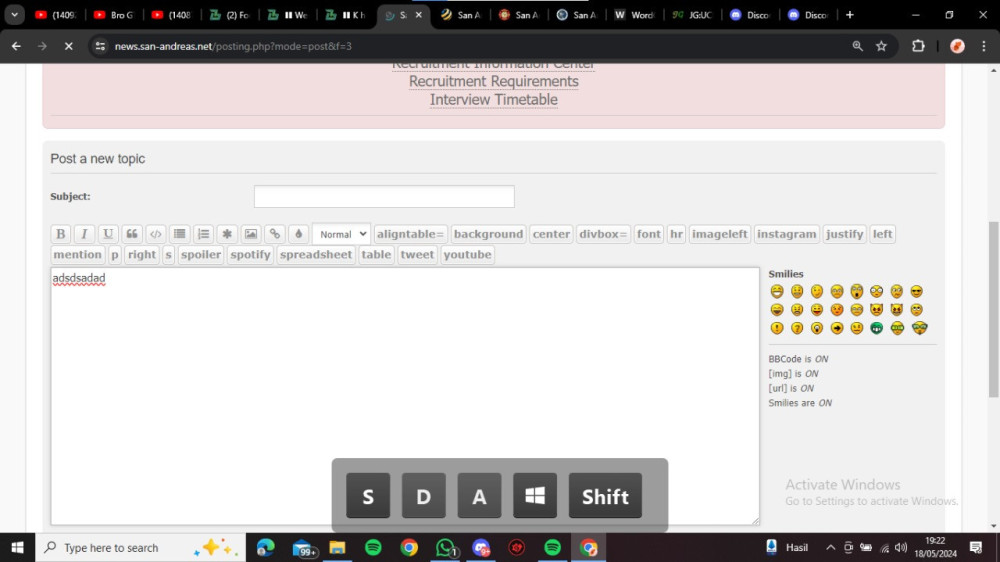Open the Recruitment Requirements link

coord(494,82)
